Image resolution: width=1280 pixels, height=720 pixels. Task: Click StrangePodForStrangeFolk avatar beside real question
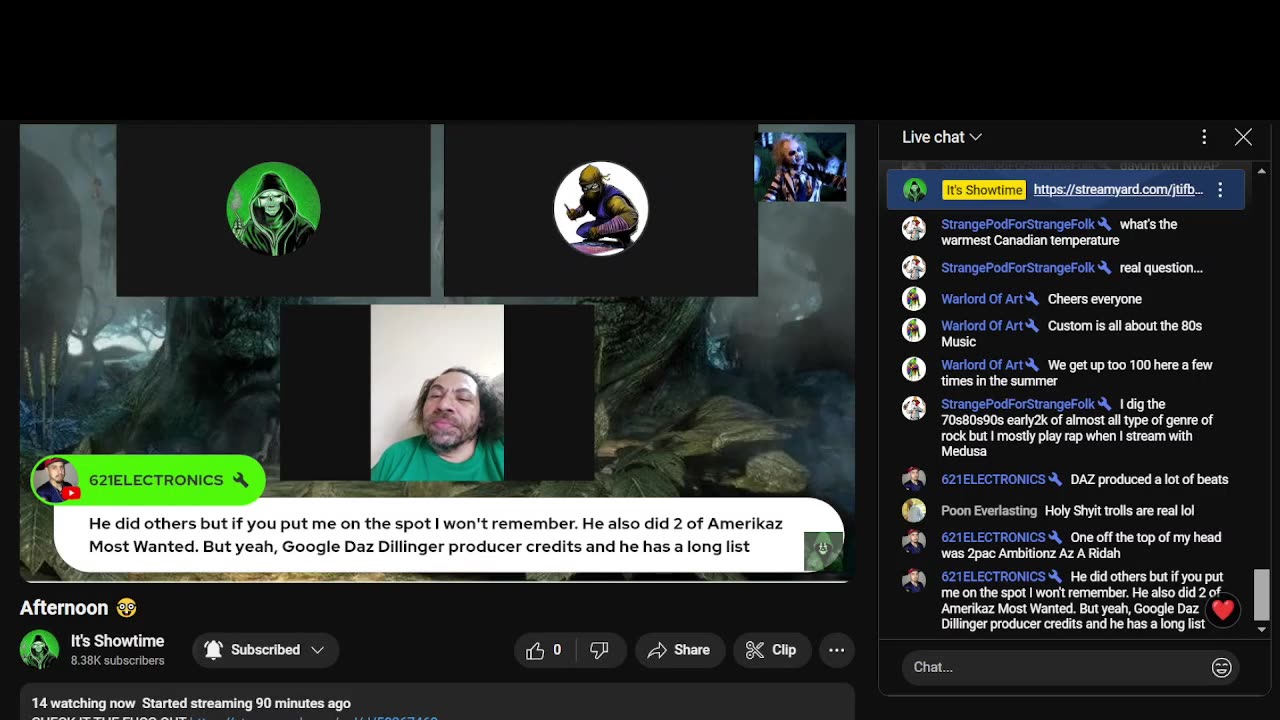[914, 268]
